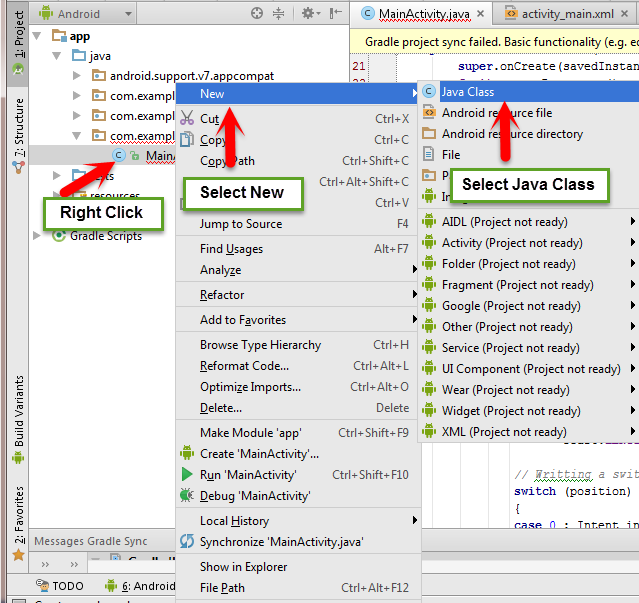The width and height of the screenshot is (639, 603).
Task: Switch to MainActivity.java editor tab
Action: pos(424,14)
